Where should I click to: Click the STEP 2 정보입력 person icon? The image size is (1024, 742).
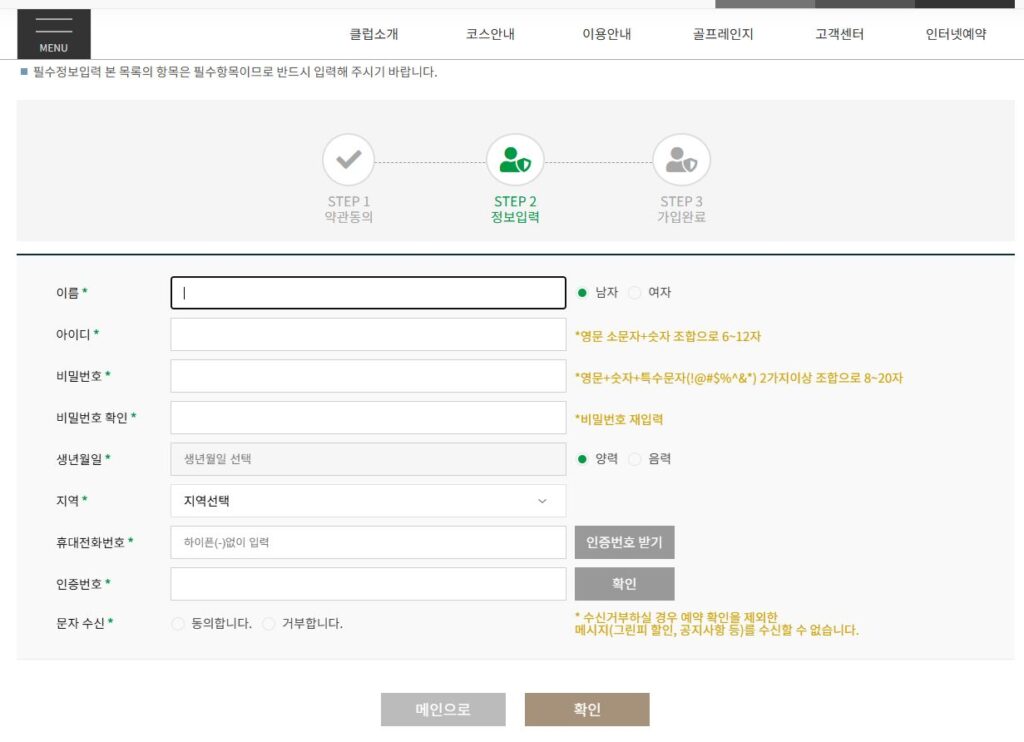point(514,160)
